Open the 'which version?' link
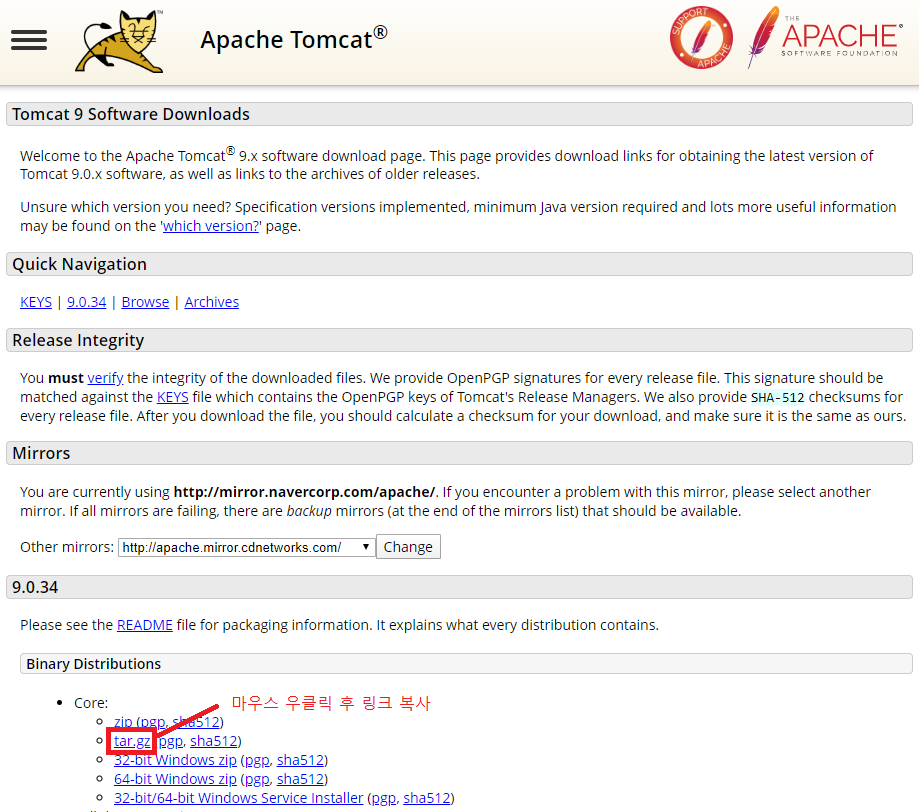 [211, 226]
